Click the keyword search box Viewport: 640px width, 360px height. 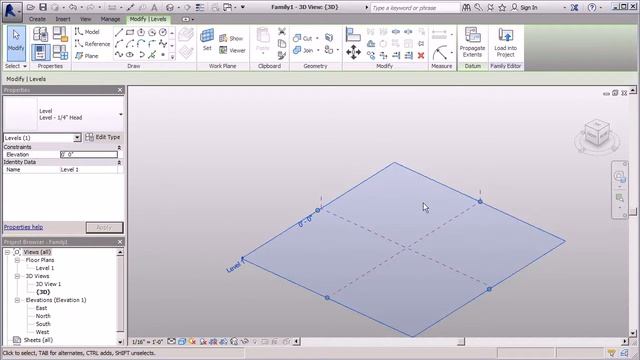[x=415, y=8]
